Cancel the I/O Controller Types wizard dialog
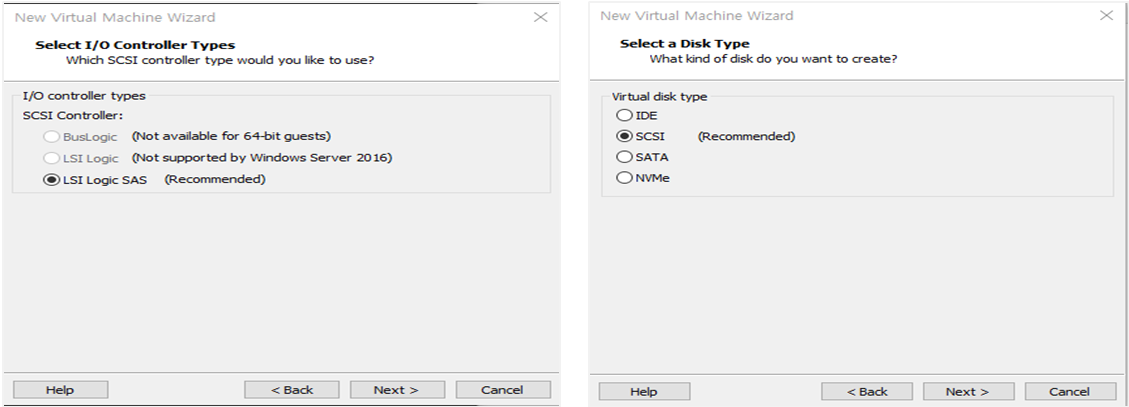Screen dimensions: 1129x407 click(x=502, y=390)
